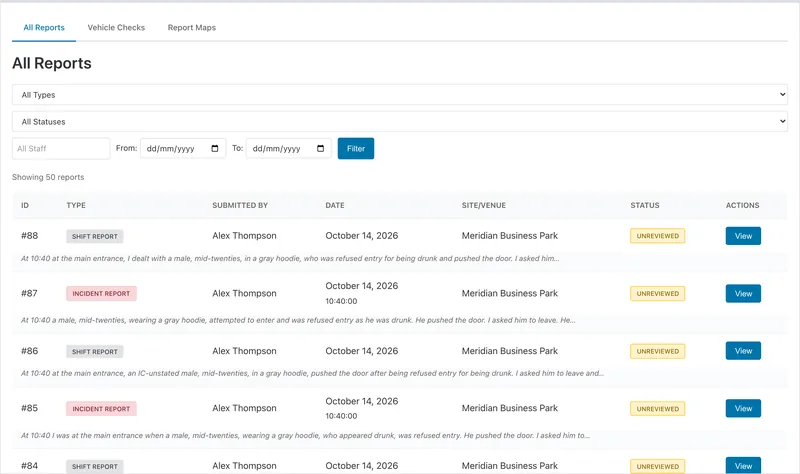Screen dimensions: 800x474
Task: Open the Report Maps tab
Action: pyautogui.click(x=192, y=28)
